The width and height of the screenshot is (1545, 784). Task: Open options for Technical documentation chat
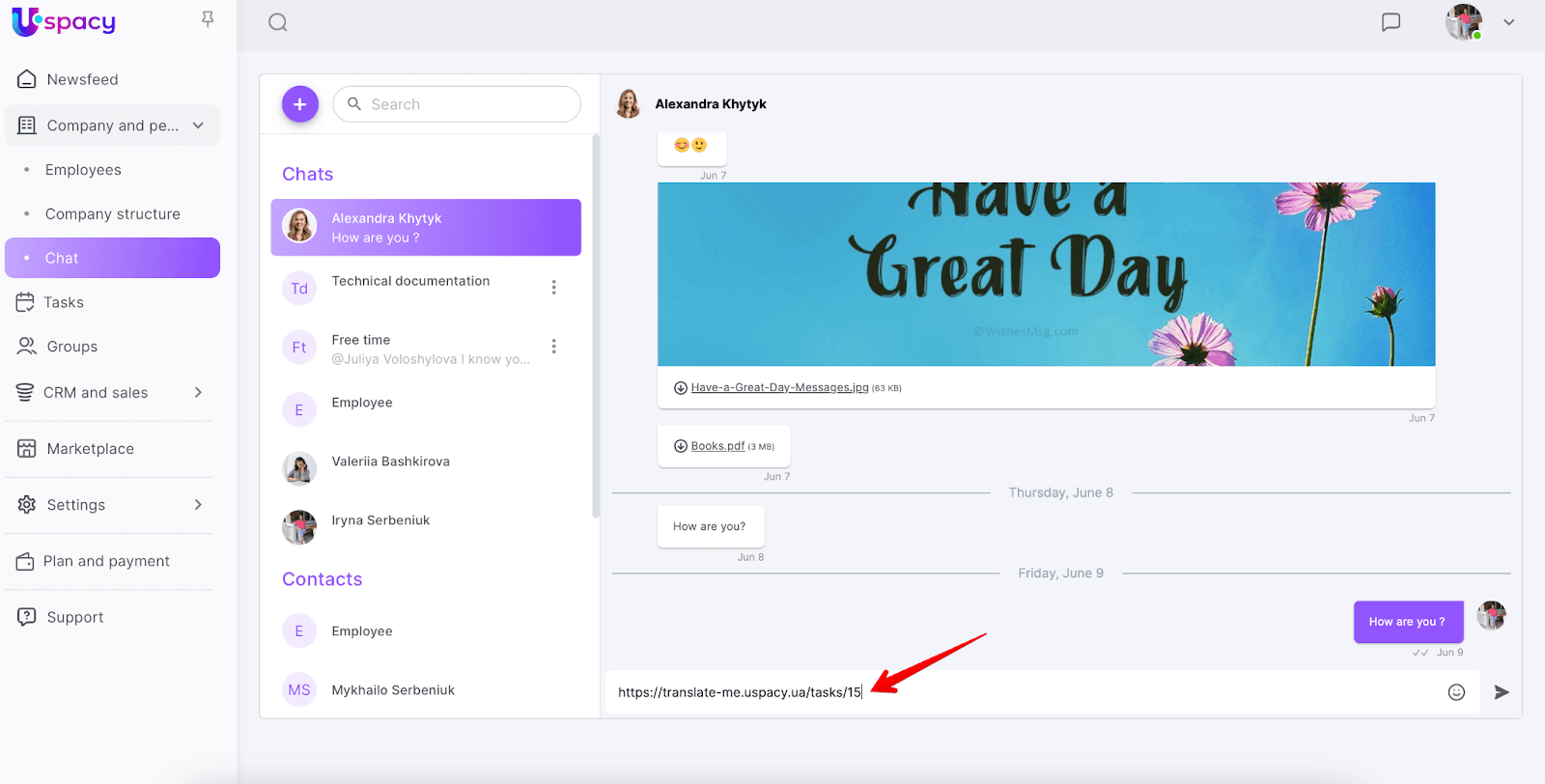tap(553, 288)
